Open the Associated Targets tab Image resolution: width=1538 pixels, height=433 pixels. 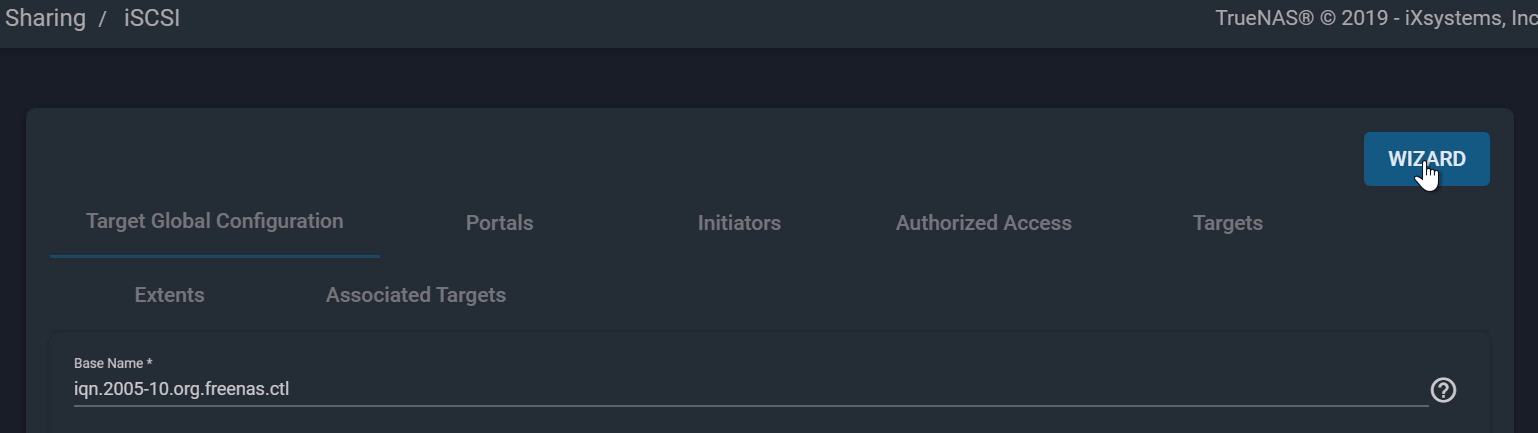415,295
